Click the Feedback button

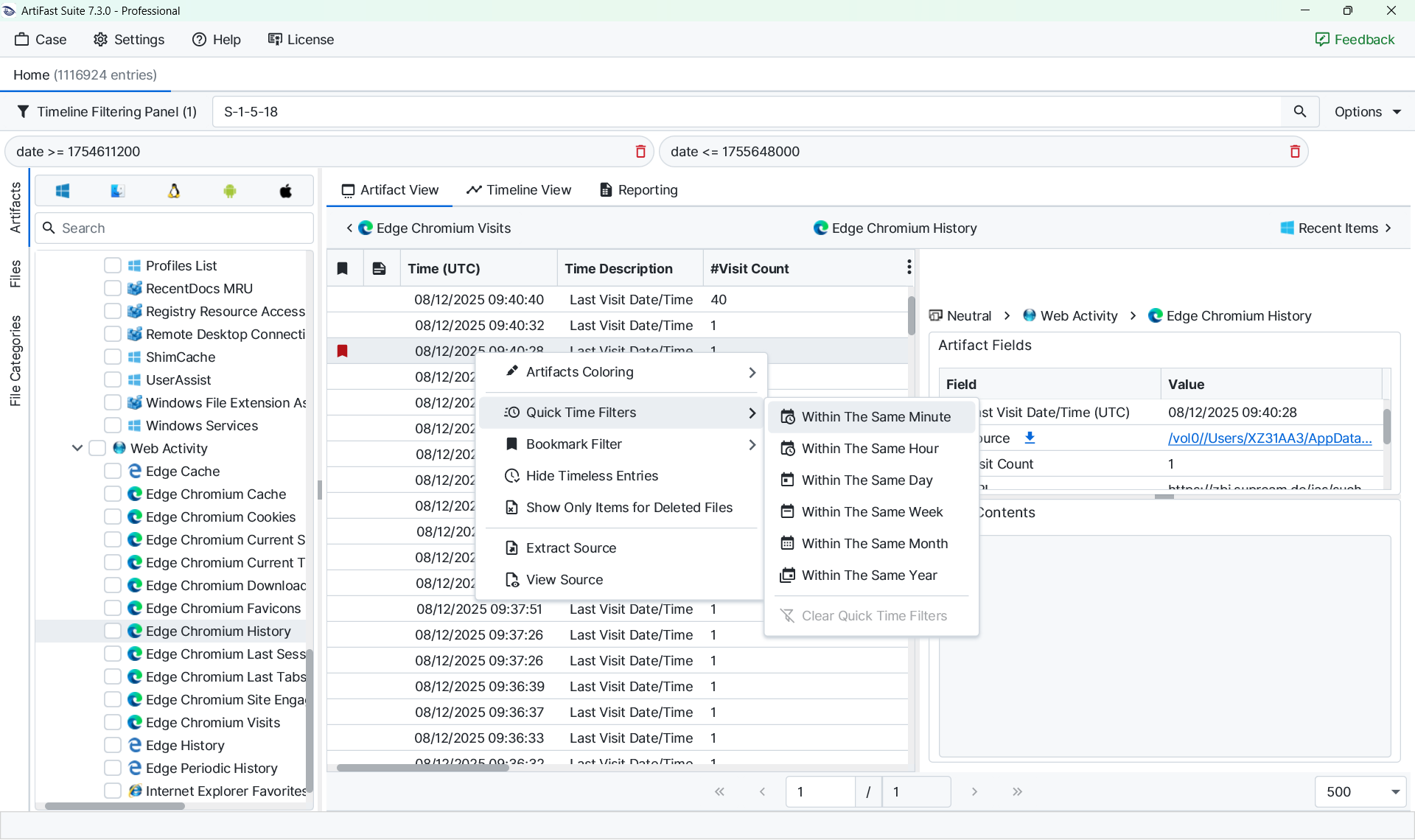point(1355,40)
